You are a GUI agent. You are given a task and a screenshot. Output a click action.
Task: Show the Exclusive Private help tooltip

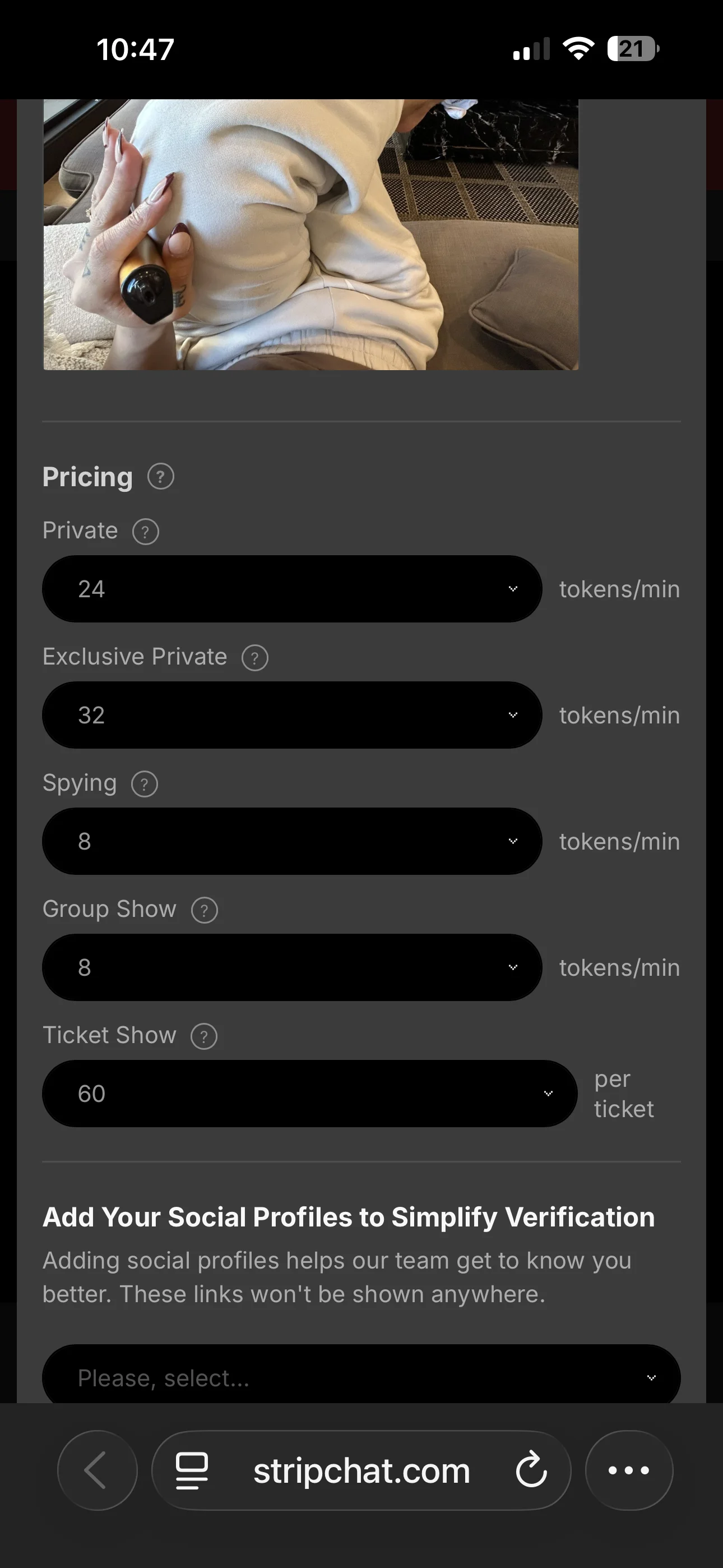(x=255, y=657)
